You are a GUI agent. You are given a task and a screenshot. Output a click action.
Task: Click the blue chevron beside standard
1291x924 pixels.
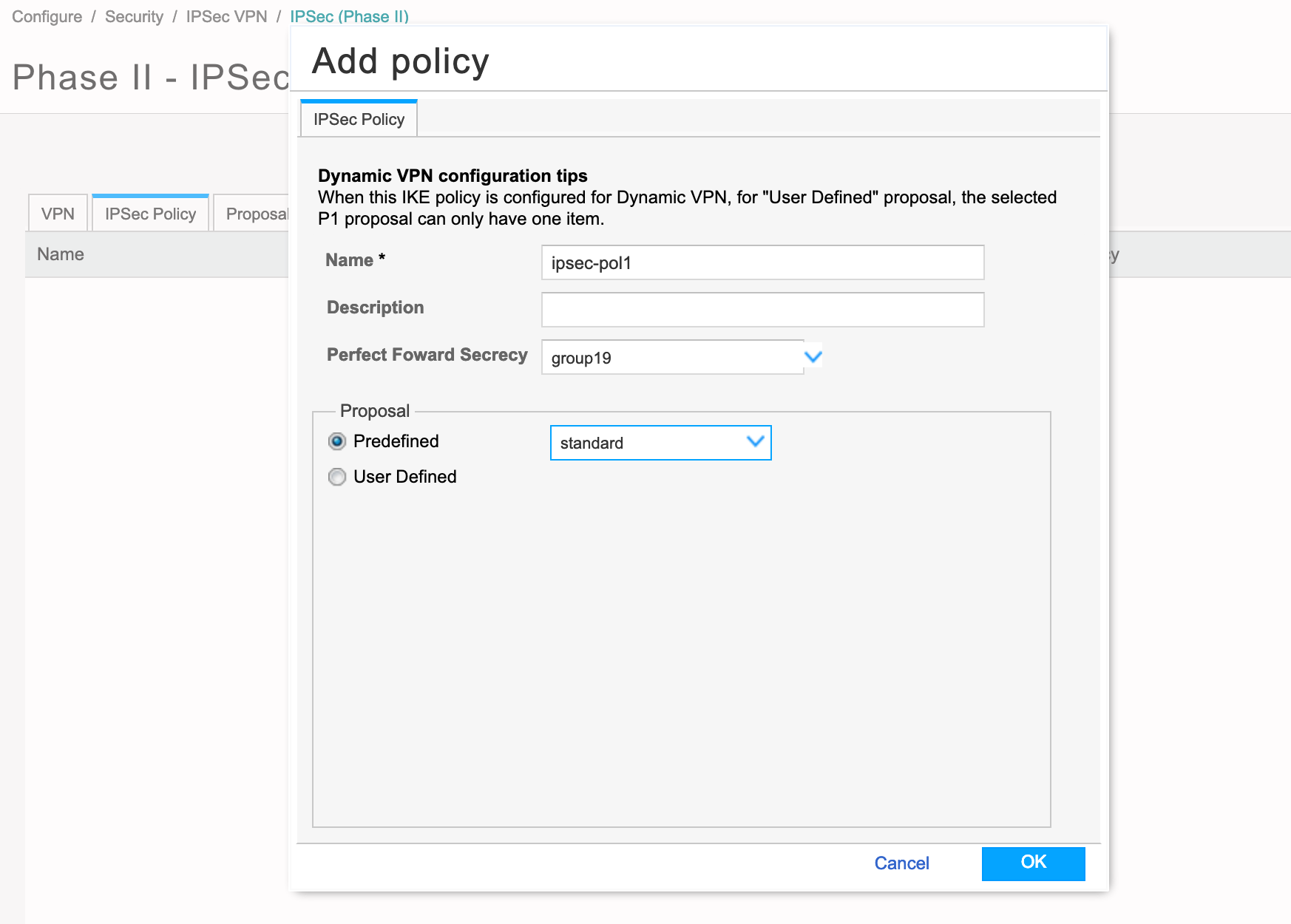(x=754, y=441)
